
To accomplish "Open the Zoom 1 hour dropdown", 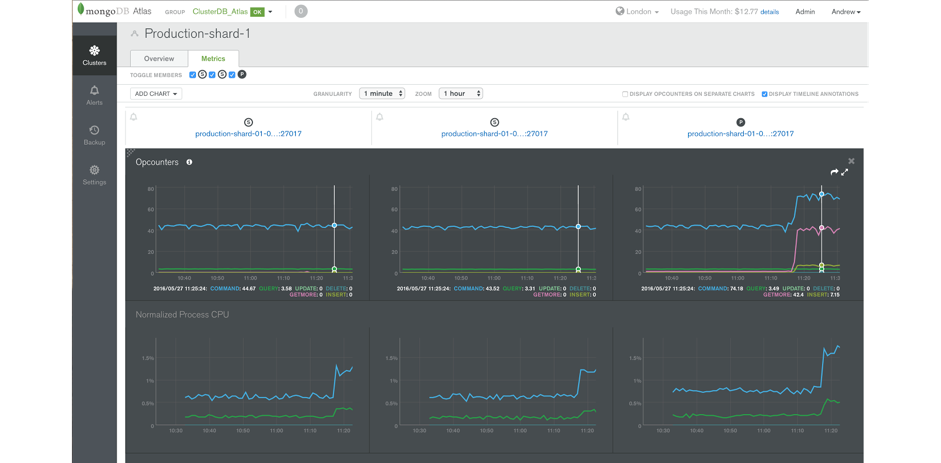I will pyautogui.click(x=460, y=94).
